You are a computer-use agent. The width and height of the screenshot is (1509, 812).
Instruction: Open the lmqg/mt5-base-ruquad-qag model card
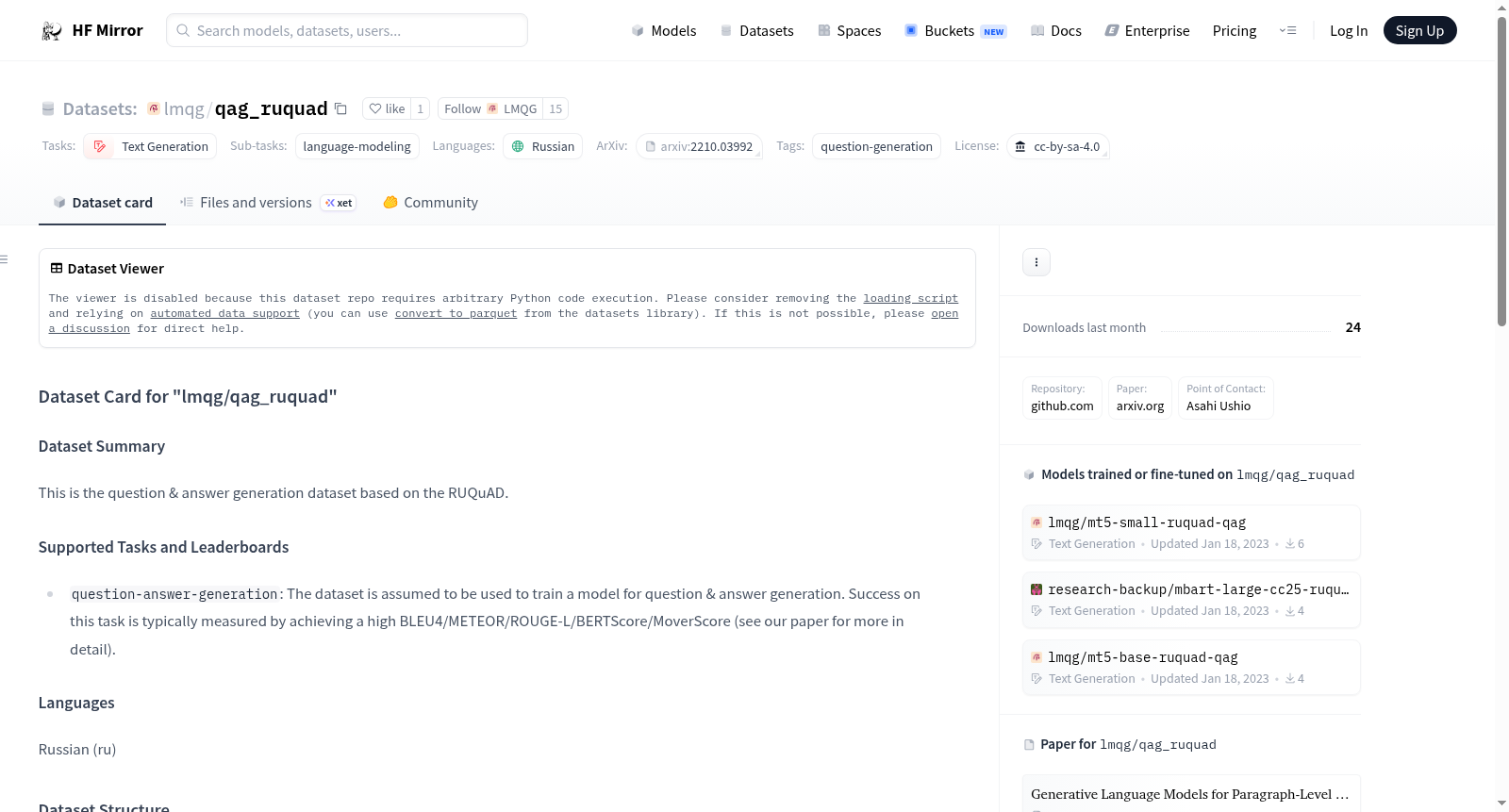[1191, 668]
